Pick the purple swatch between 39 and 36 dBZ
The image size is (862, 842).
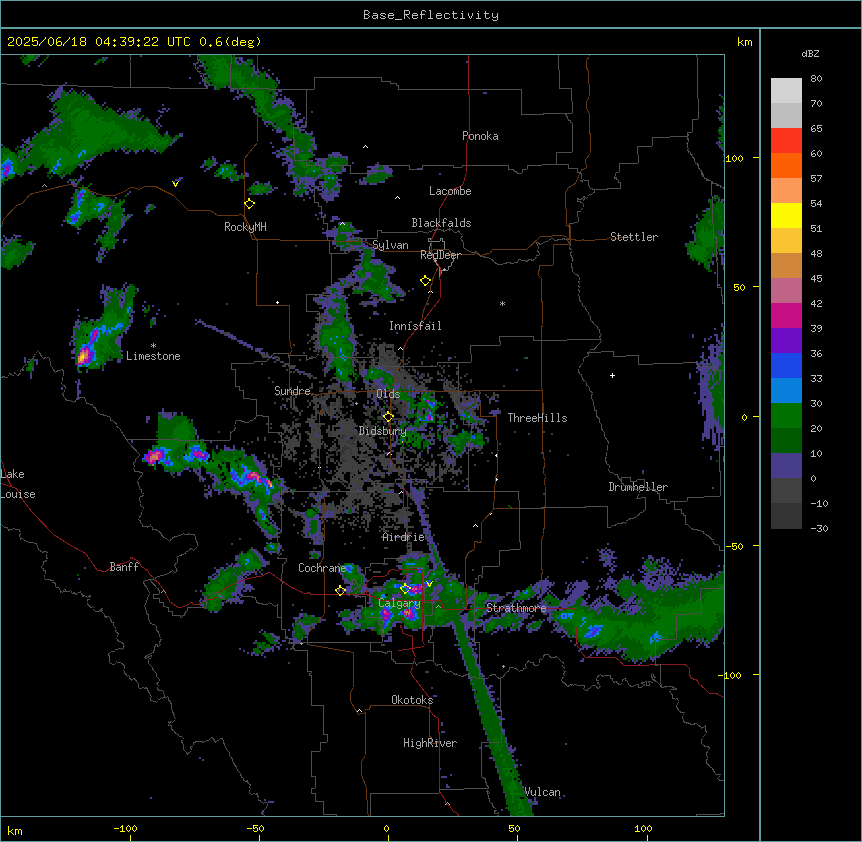(786, 340)
